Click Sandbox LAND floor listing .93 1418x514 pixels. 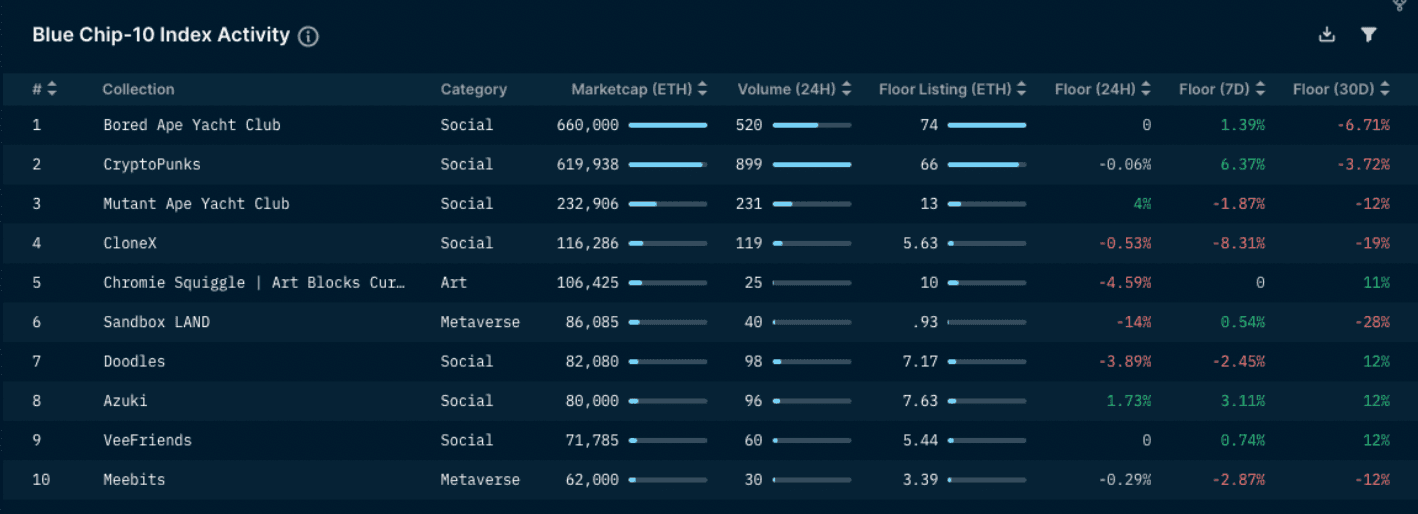[925, 322]
